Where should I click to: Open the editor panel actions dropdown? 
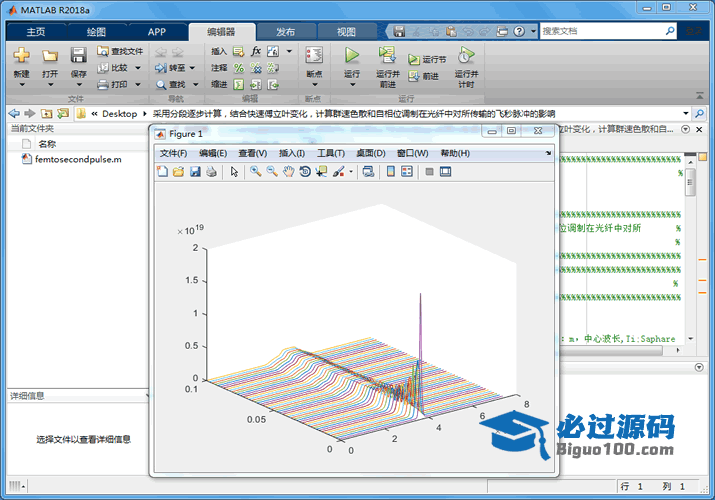coord(685,129)
